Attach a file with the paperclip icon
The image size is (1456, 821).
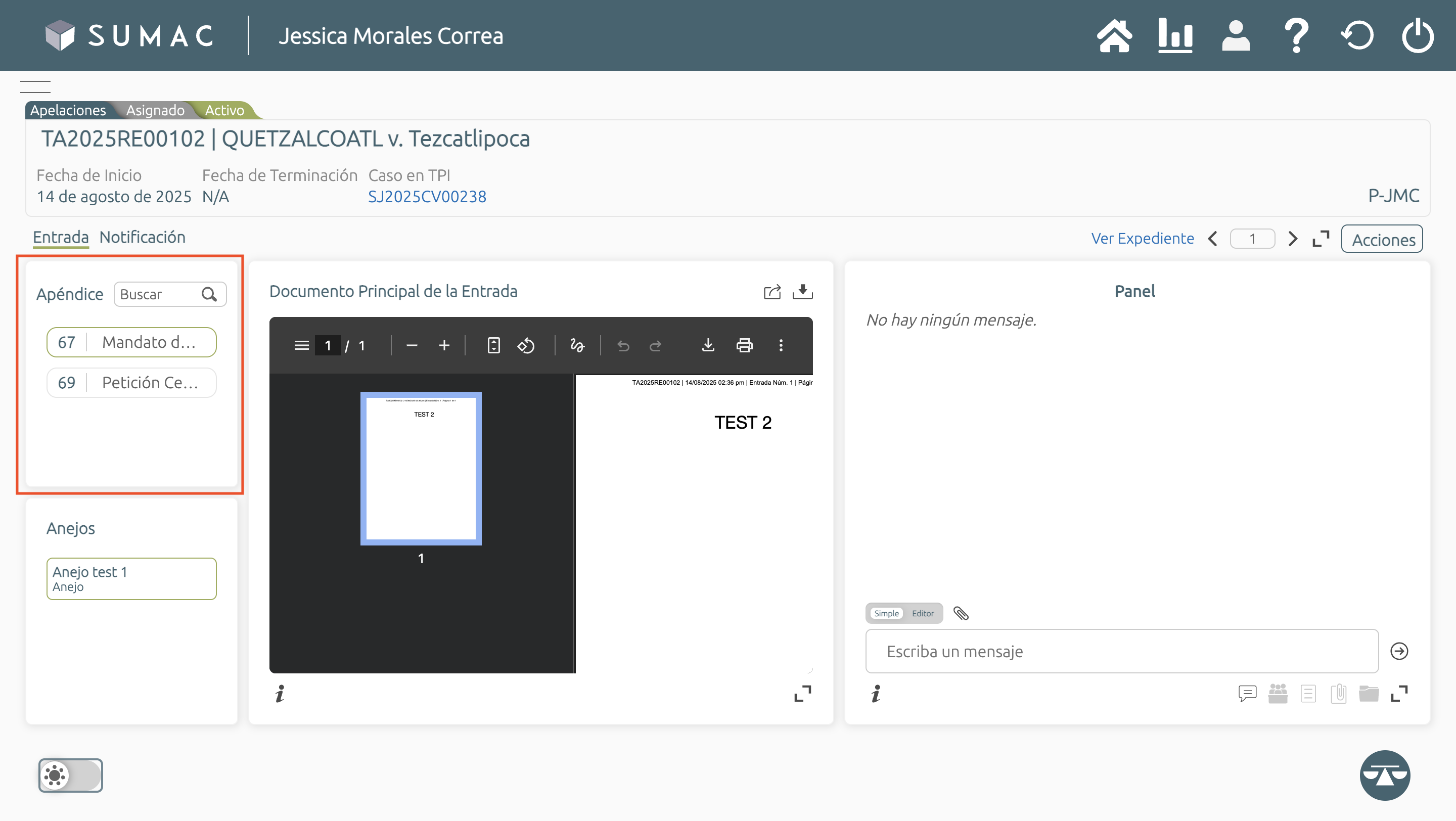click(x=961, y=613)
